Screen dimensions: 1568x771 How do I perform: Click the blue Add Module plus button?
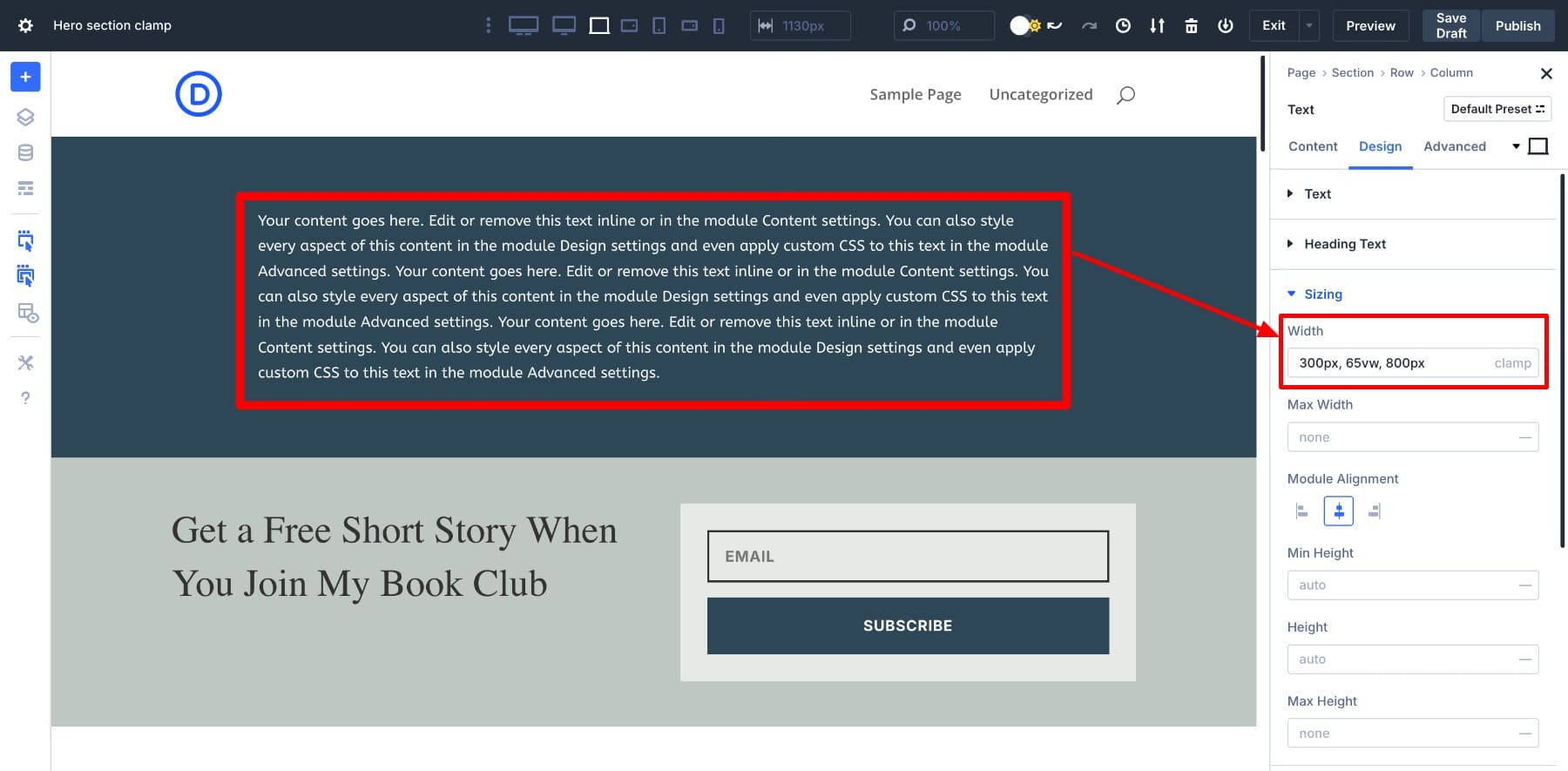(25, 77)
